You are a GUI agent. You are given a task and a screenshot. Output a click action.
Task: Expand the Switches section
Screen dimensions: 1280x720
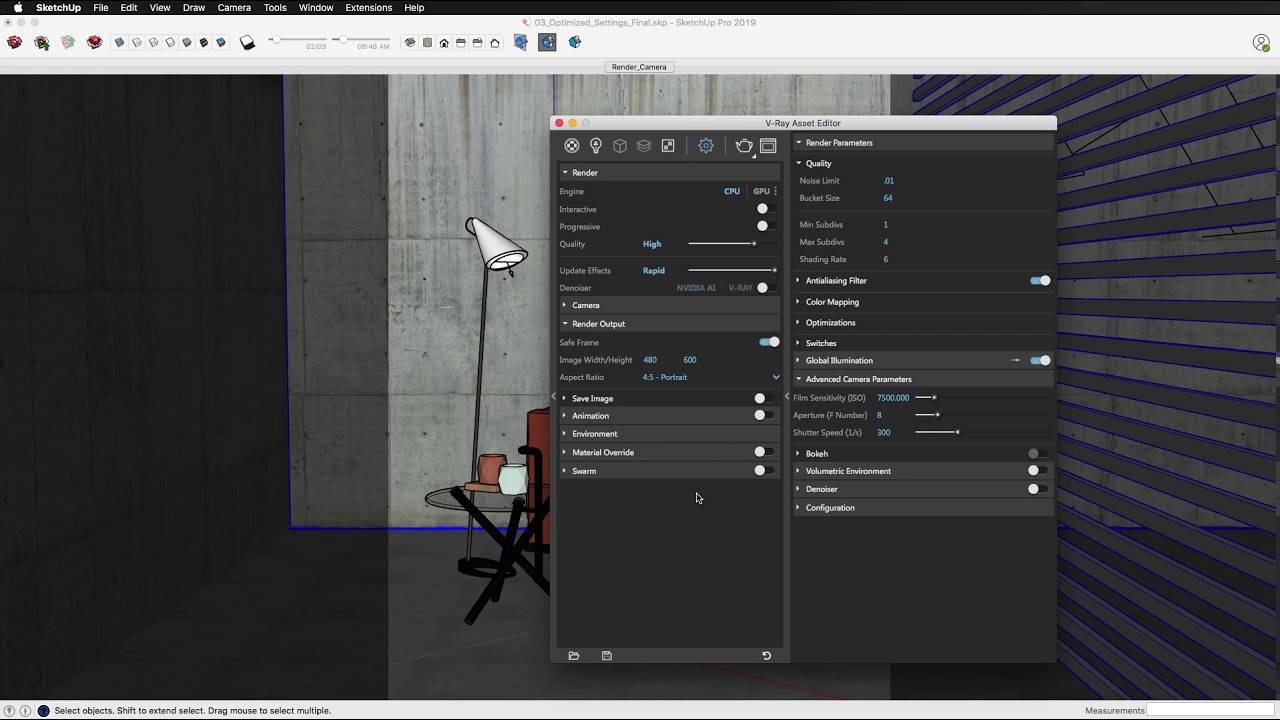(923, 343)
